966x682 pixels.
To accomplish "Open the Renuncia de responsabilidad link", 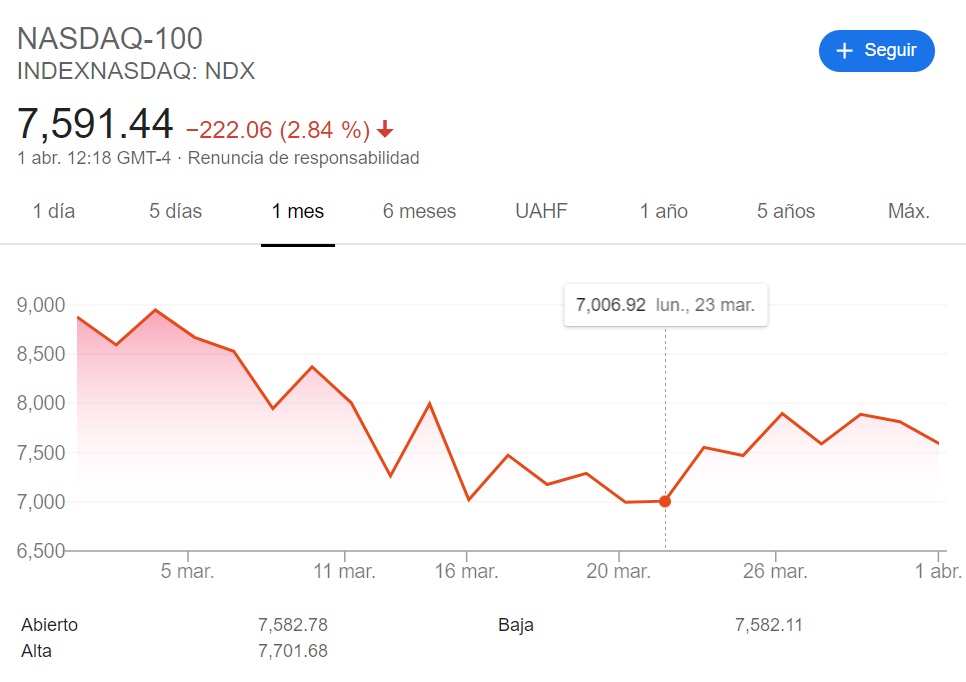I will [303, 158].
